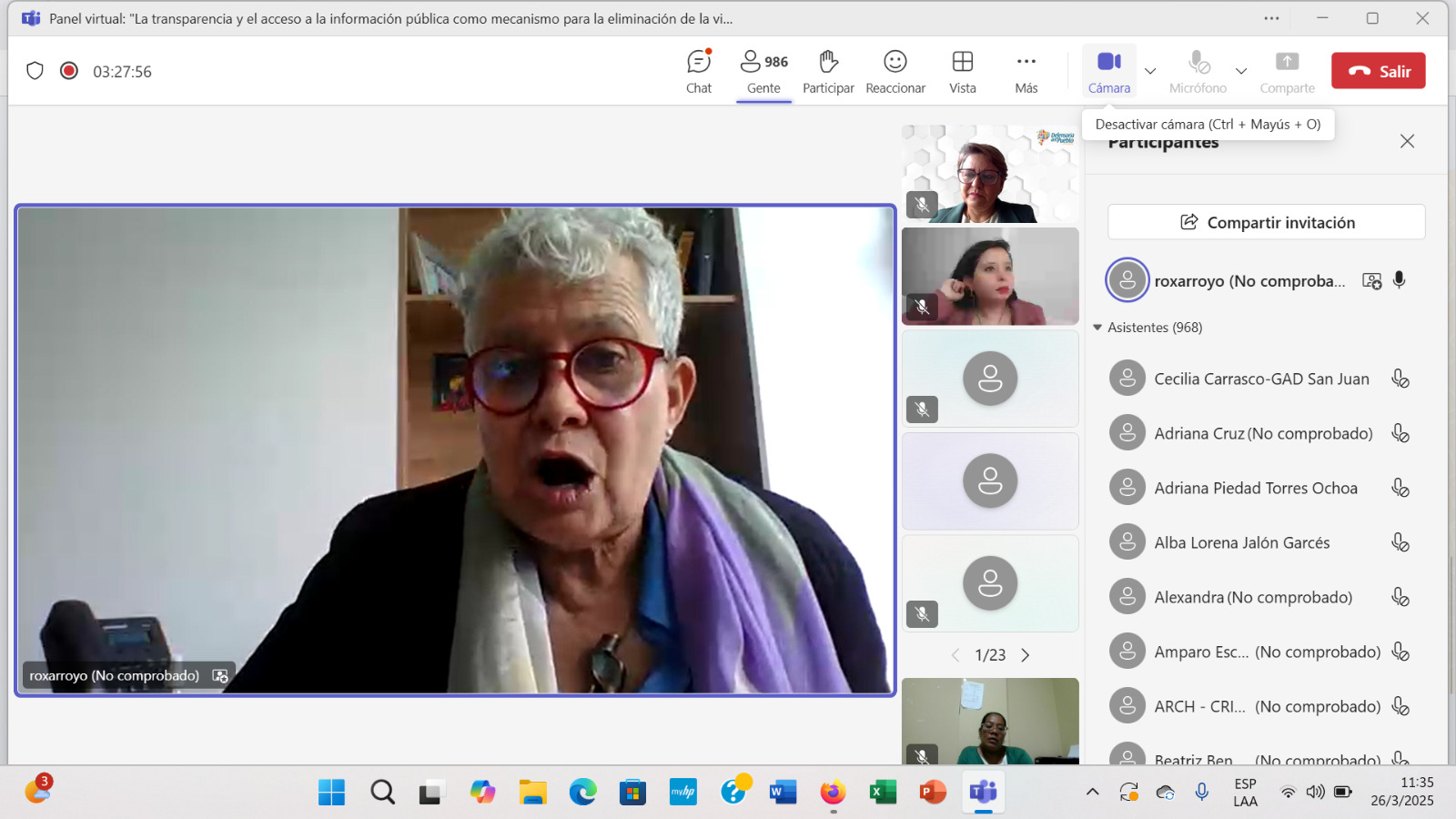Select Cecilia Carrasco-GAD San Juan attendee
This screenshot has width=1456, height=819.
pos(1260,379)
